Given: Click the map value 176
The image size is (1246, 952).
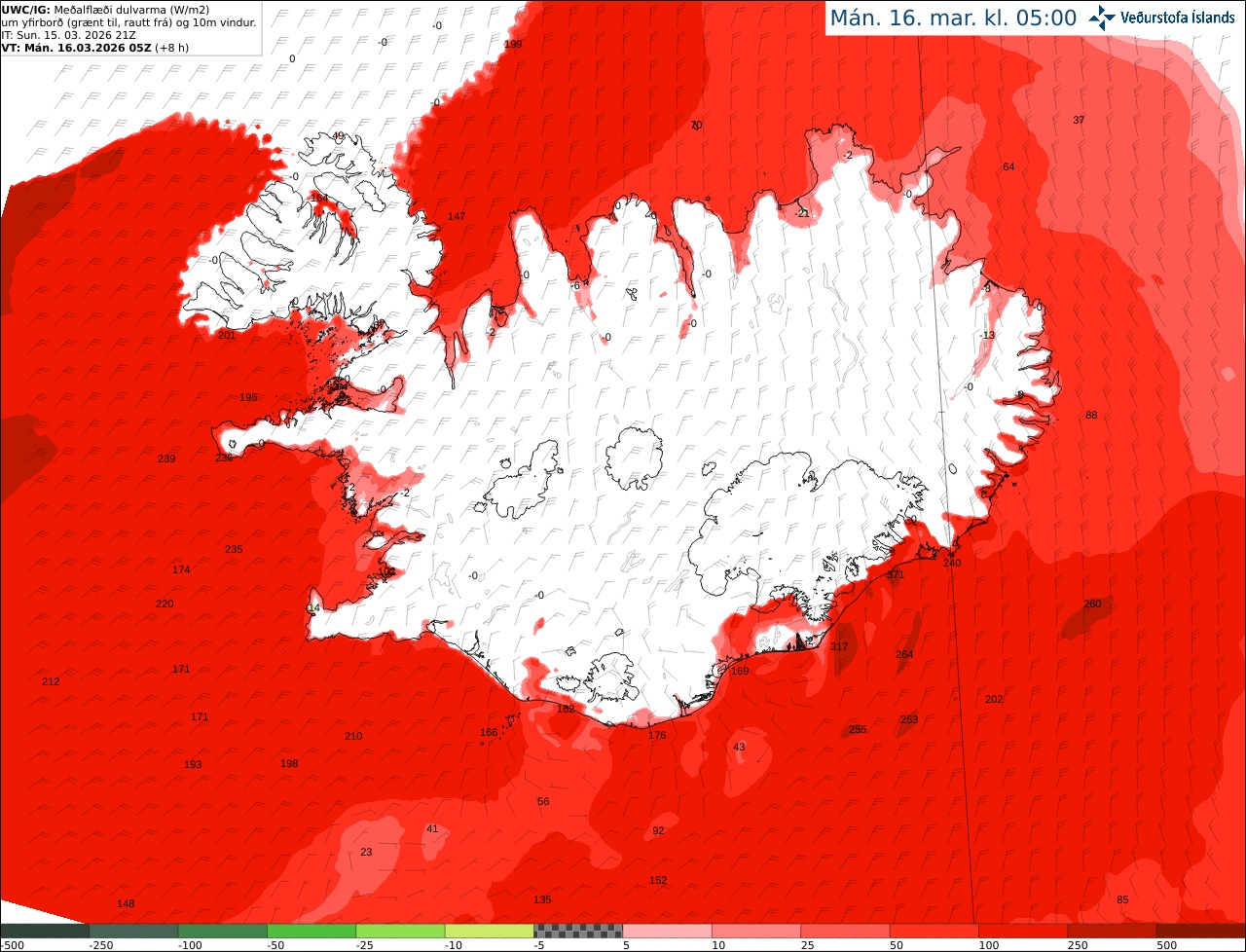Looking at the screenshot, I should [x=657, y=736].
